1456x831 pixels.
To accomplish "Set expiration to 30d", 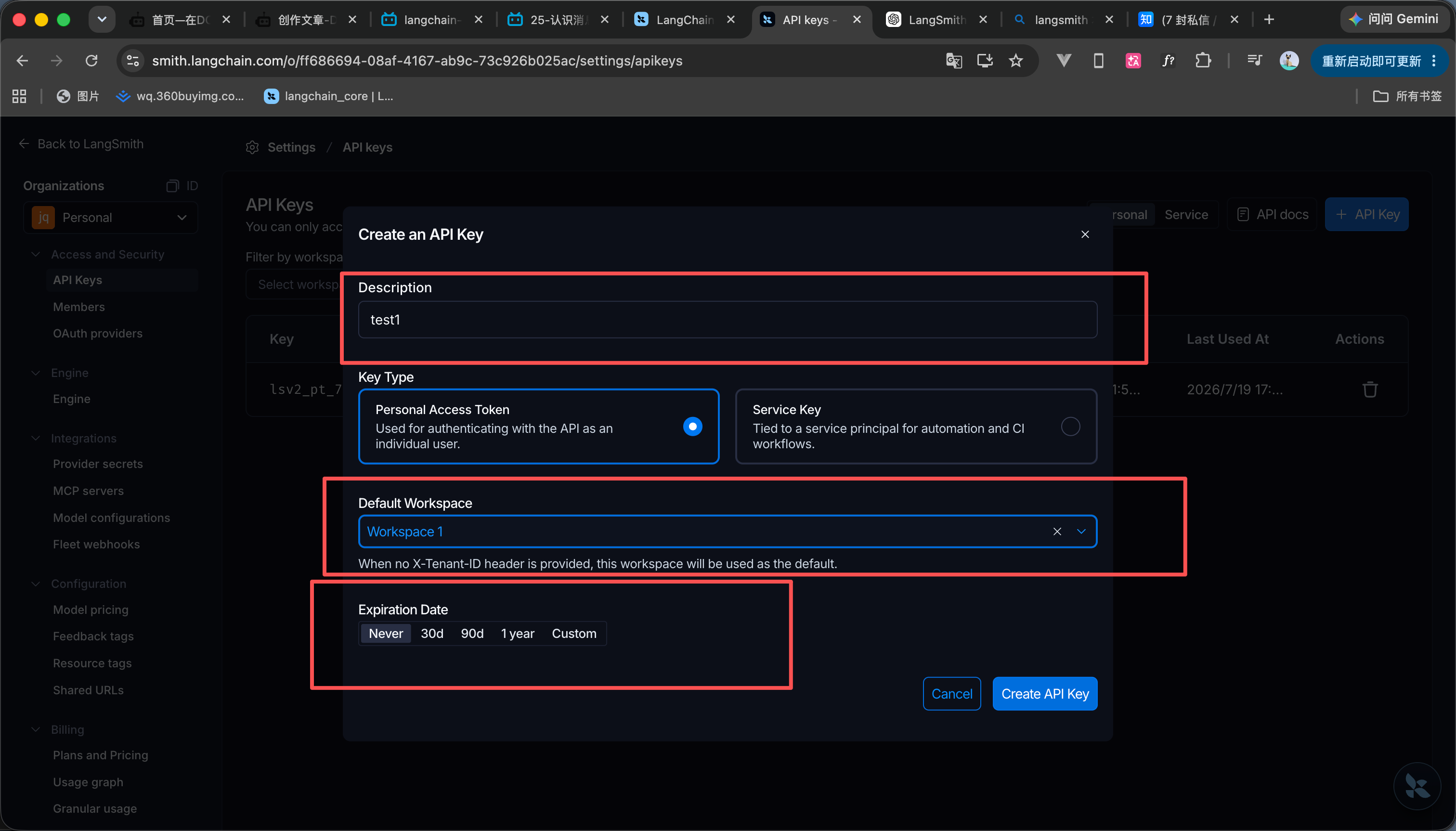I will point(432,634).
